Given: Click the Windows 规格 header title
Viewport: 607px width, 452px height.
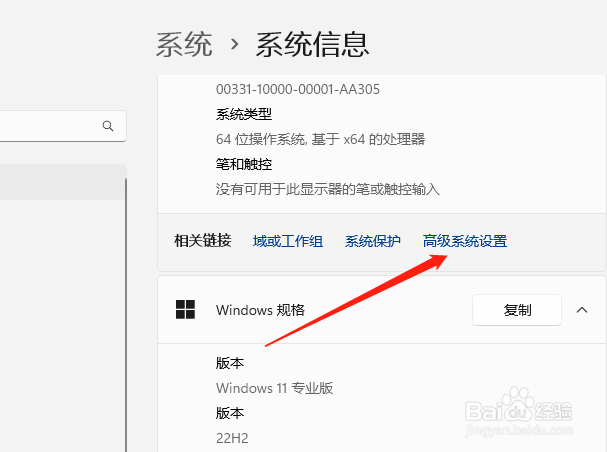Looking at the screenshot, I should point(261,310).
